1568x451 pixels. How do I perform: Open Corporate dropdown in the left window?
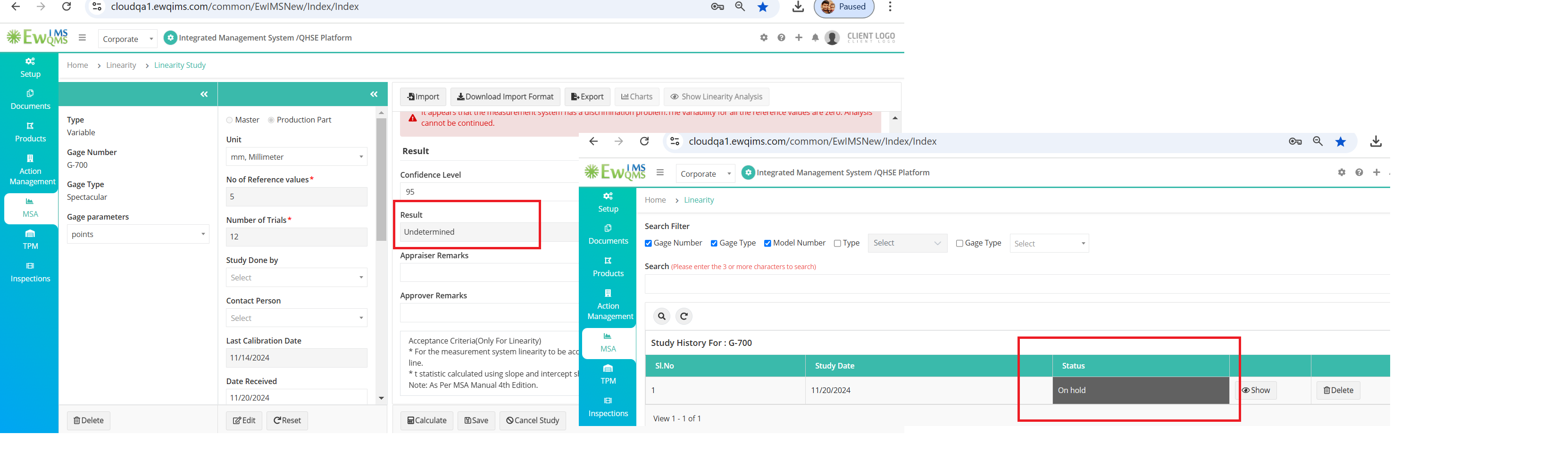pos(127,39)
